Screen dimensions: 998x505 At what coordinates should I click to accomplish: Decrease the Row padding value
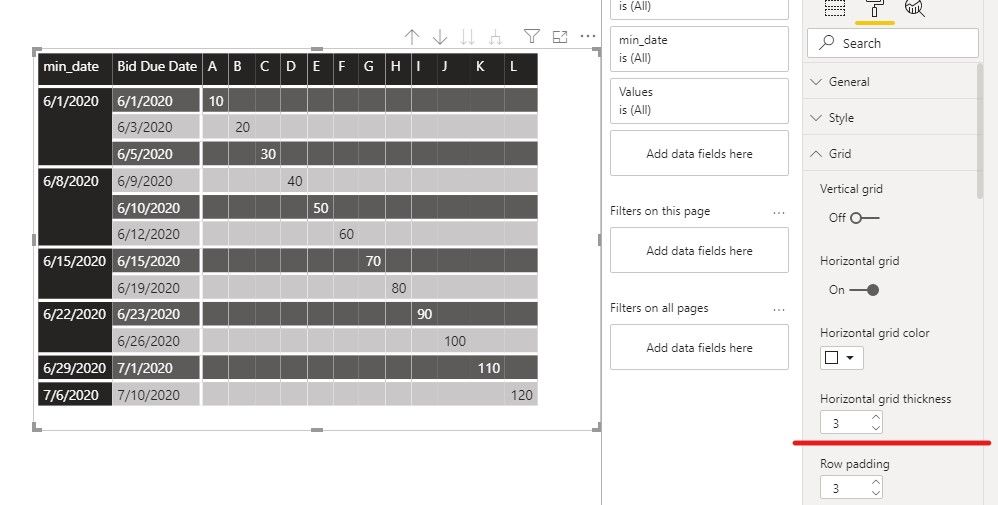[x=876, y=493]
